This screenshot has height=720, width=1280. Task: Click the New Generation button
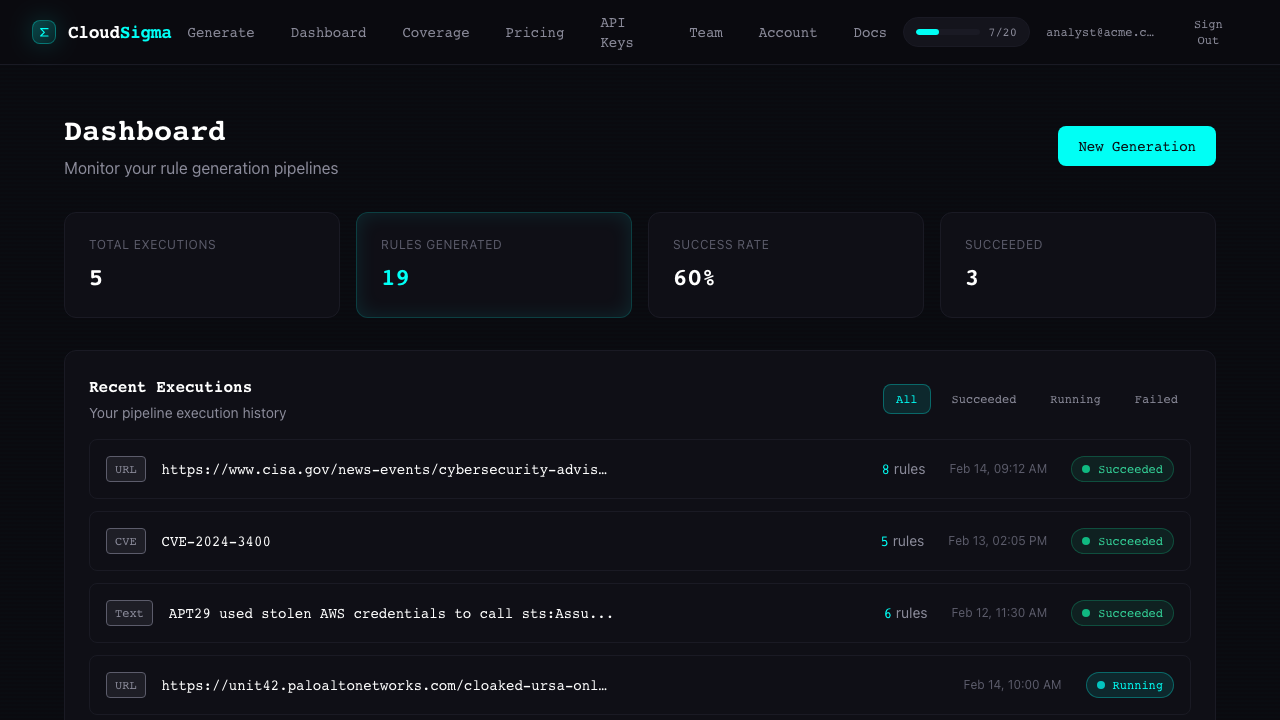[1136, 146]
